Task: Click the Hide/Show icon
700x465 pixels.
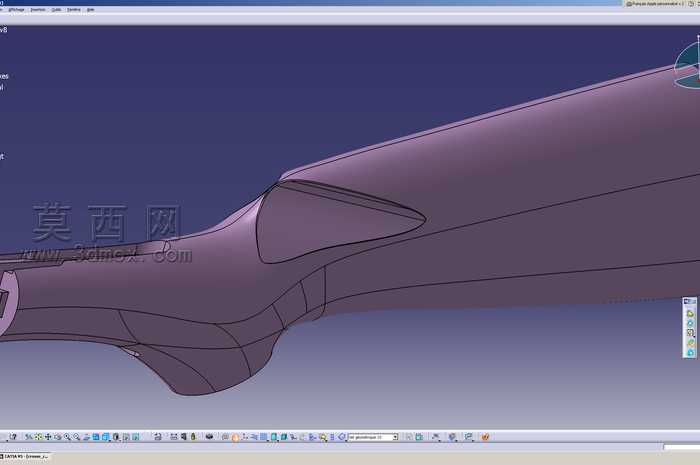Action: (x=126, y=437)
